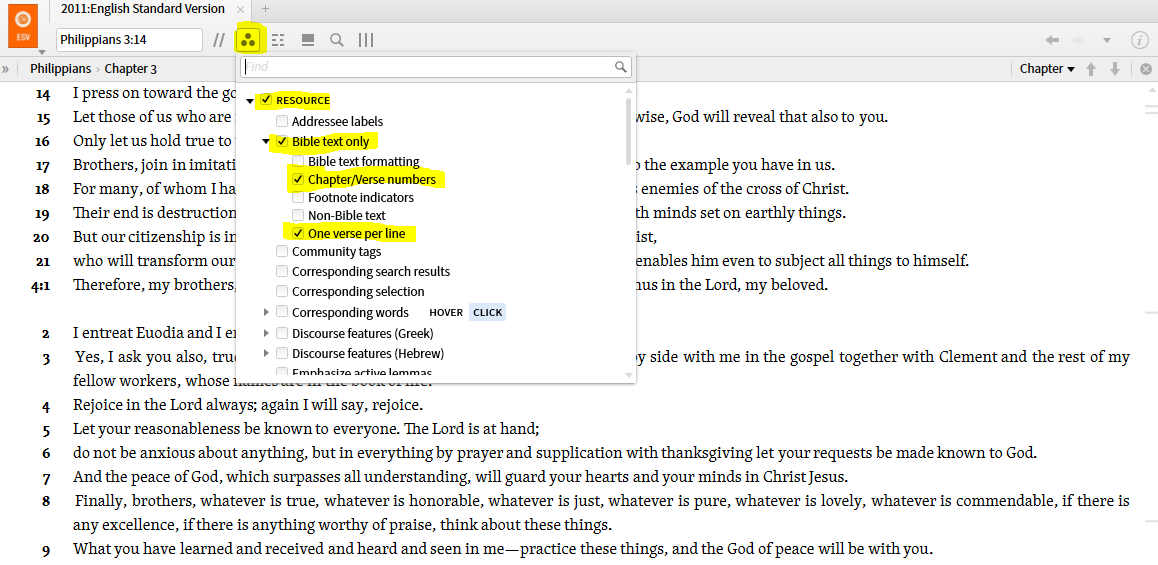Open the parallel resources icon
Image resolution: width=1158 pixels, height=565 pixels.
click(219, 40)
